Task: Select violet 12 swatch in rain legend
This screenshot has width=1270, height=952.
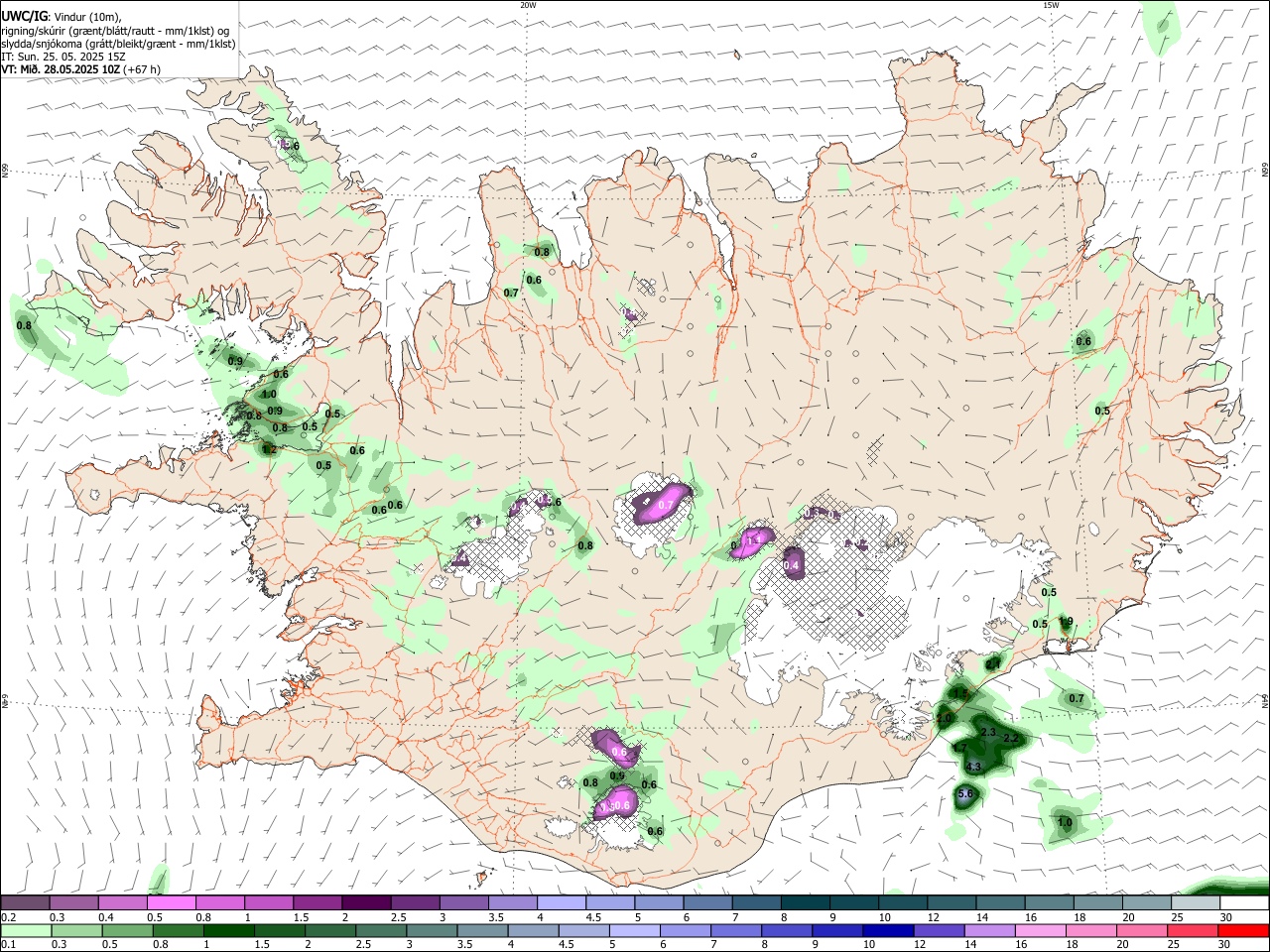Action: (x=938, y=930)
